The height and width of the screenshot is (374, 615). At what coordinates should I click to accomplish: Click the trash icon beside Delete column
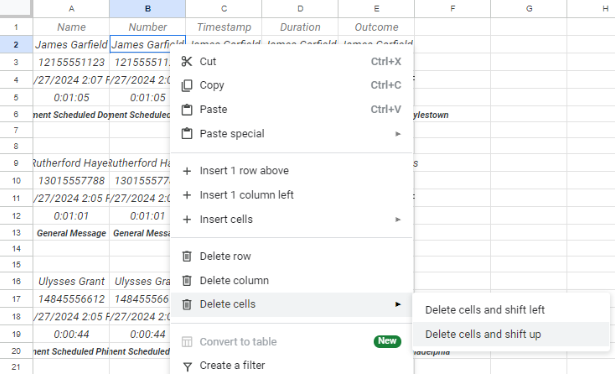coord(187,280)
